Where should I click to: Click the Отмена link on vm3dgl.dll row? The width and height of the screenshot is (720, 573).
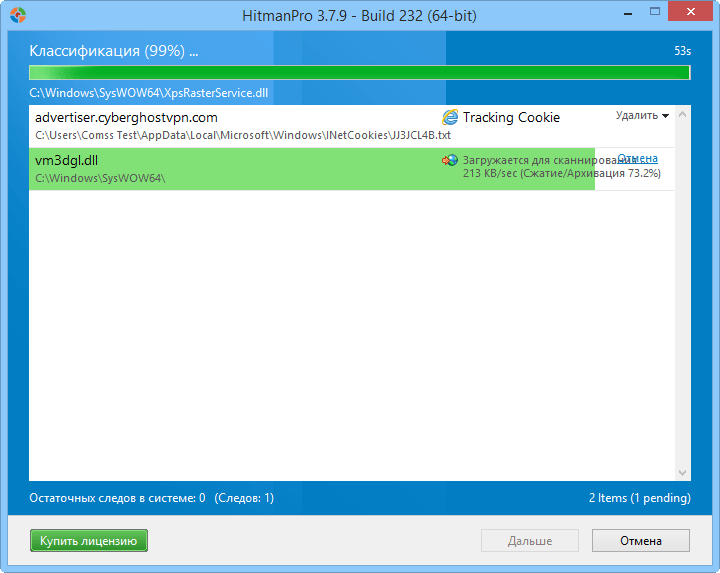pos(638,159)
